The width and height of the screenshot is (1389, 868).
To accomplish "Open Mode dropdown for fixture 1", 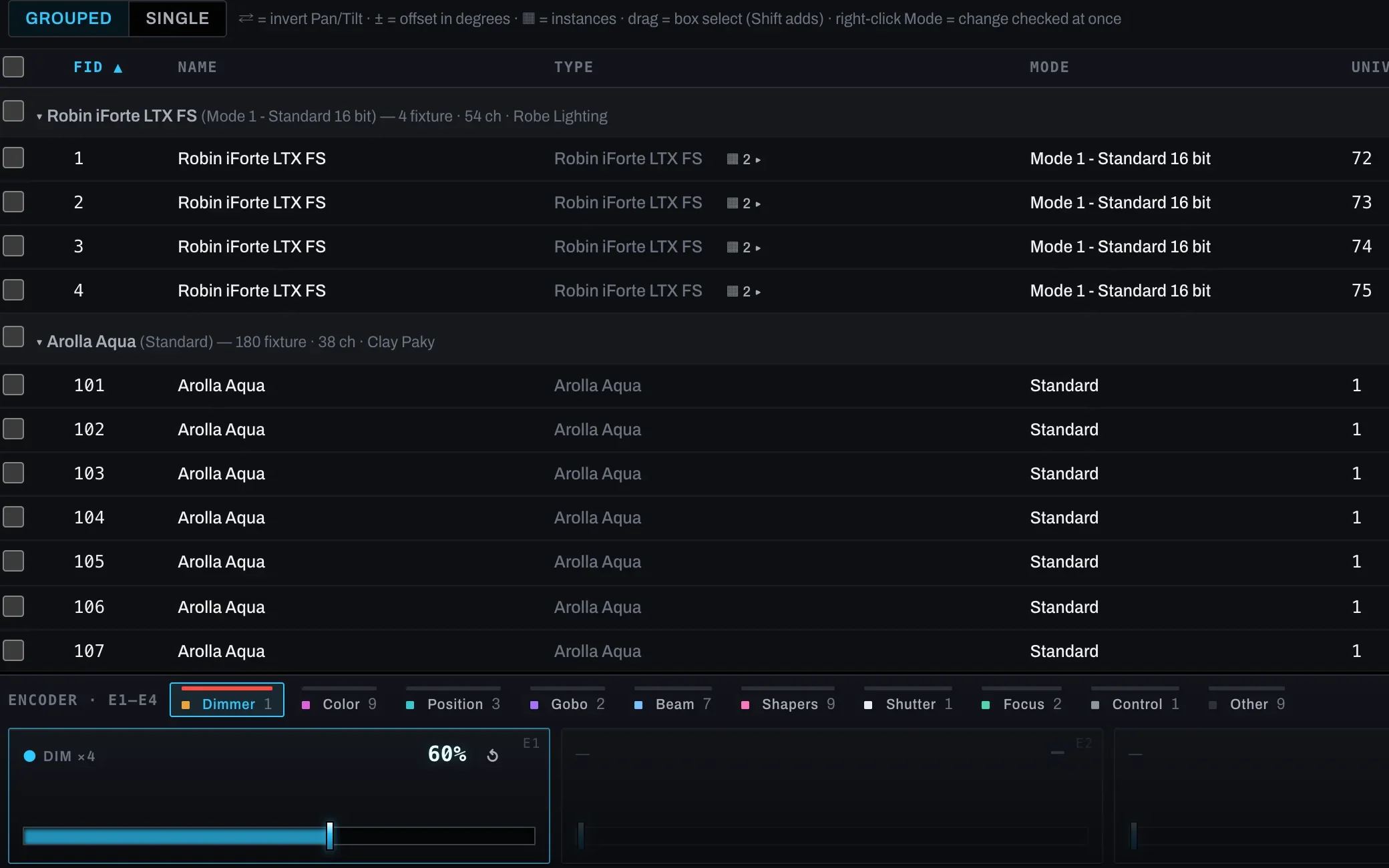I will point(1120,158).
